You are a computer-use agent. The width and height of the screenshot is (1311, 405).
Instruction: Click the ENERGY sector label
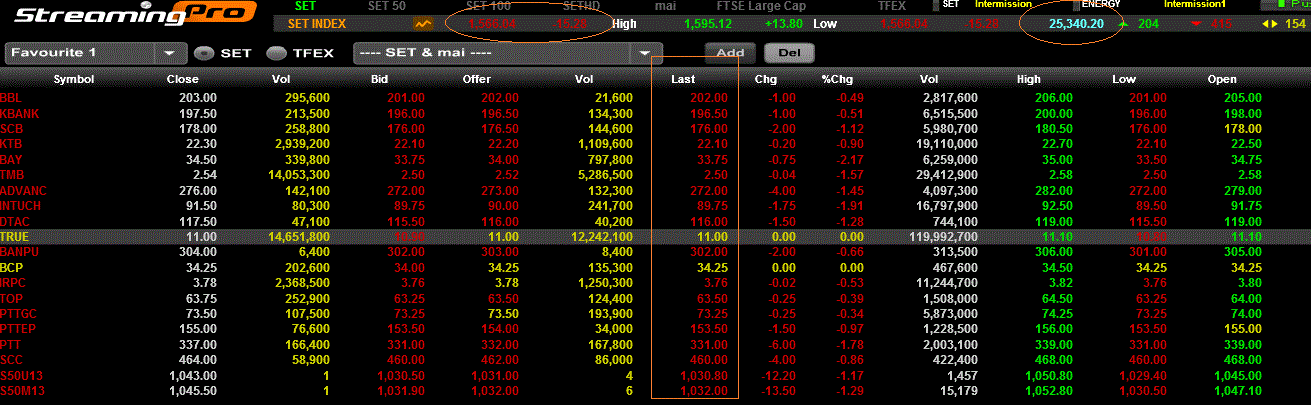pyautogui.click(x=1103, y=5)
